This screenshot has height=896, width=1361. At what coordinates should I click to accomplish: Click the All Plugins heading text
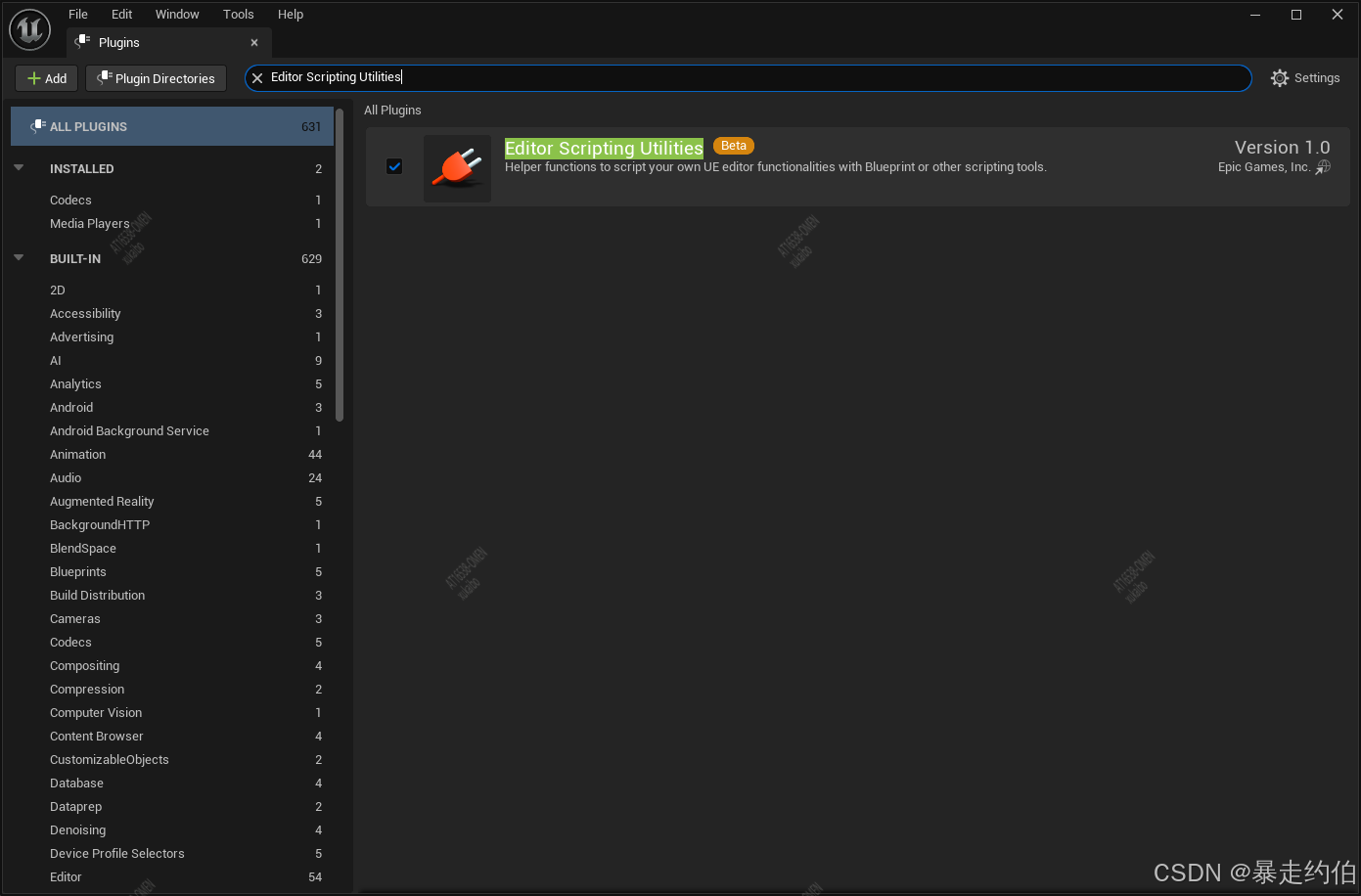392,110
